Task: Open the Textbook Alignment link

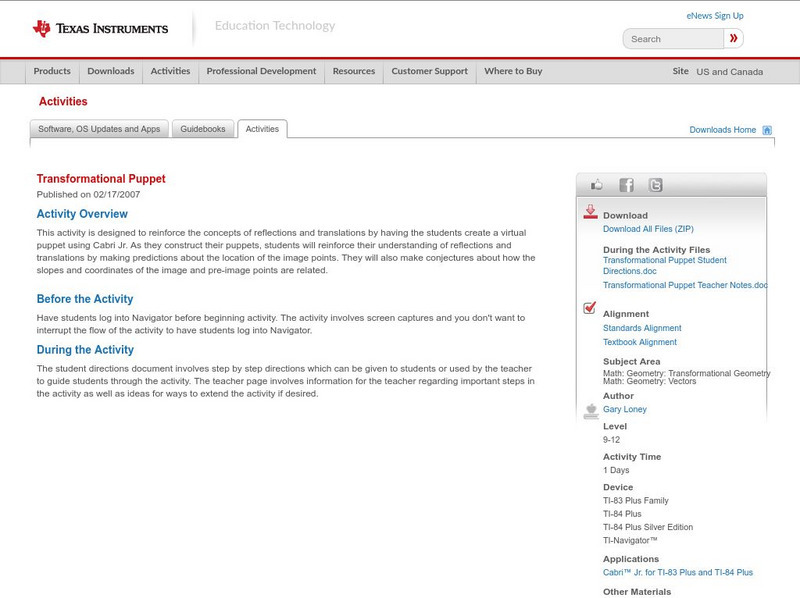Action: [x=640, y=342]
